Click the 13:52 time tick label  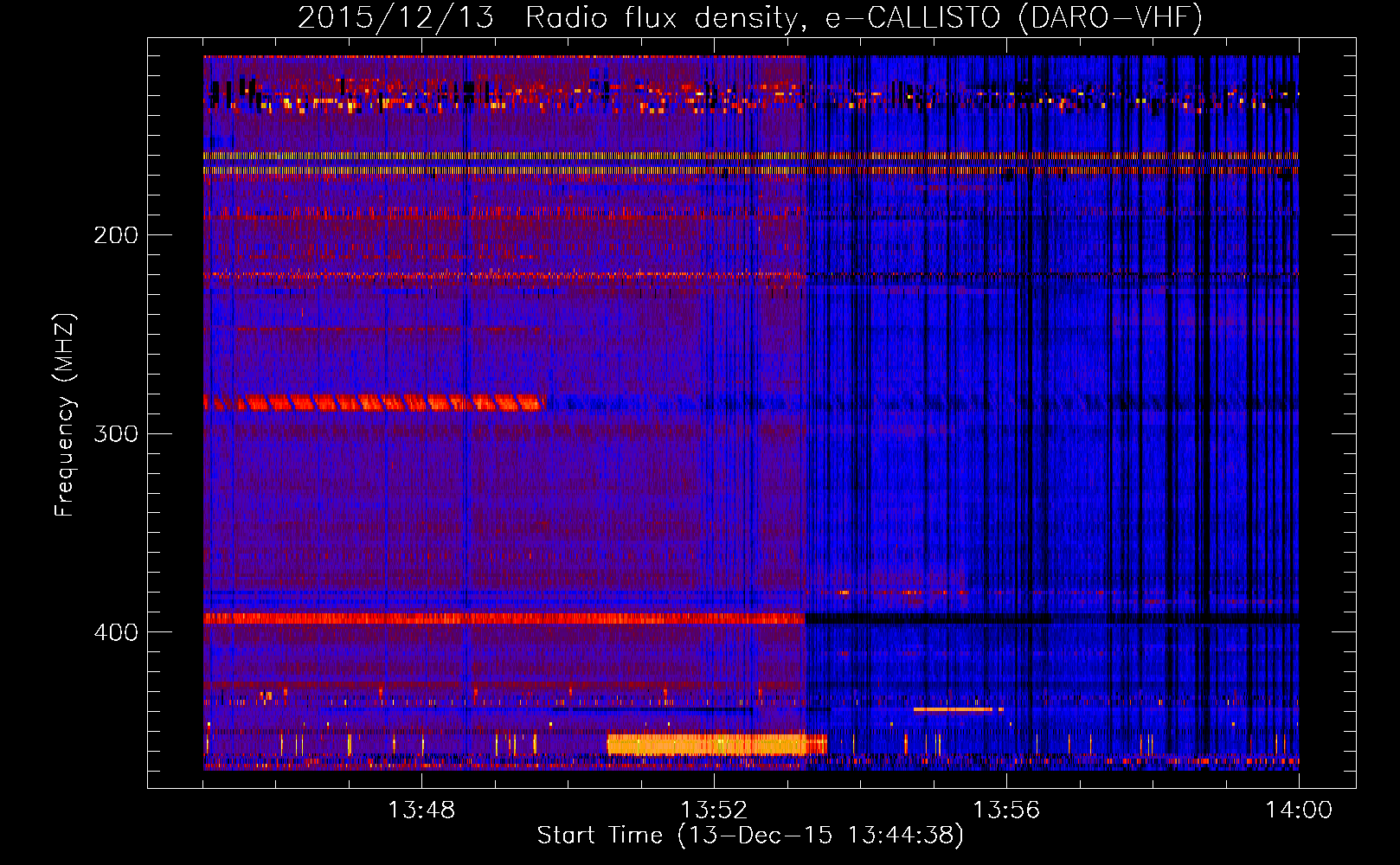pyautogui.click(x=714, y=811)
